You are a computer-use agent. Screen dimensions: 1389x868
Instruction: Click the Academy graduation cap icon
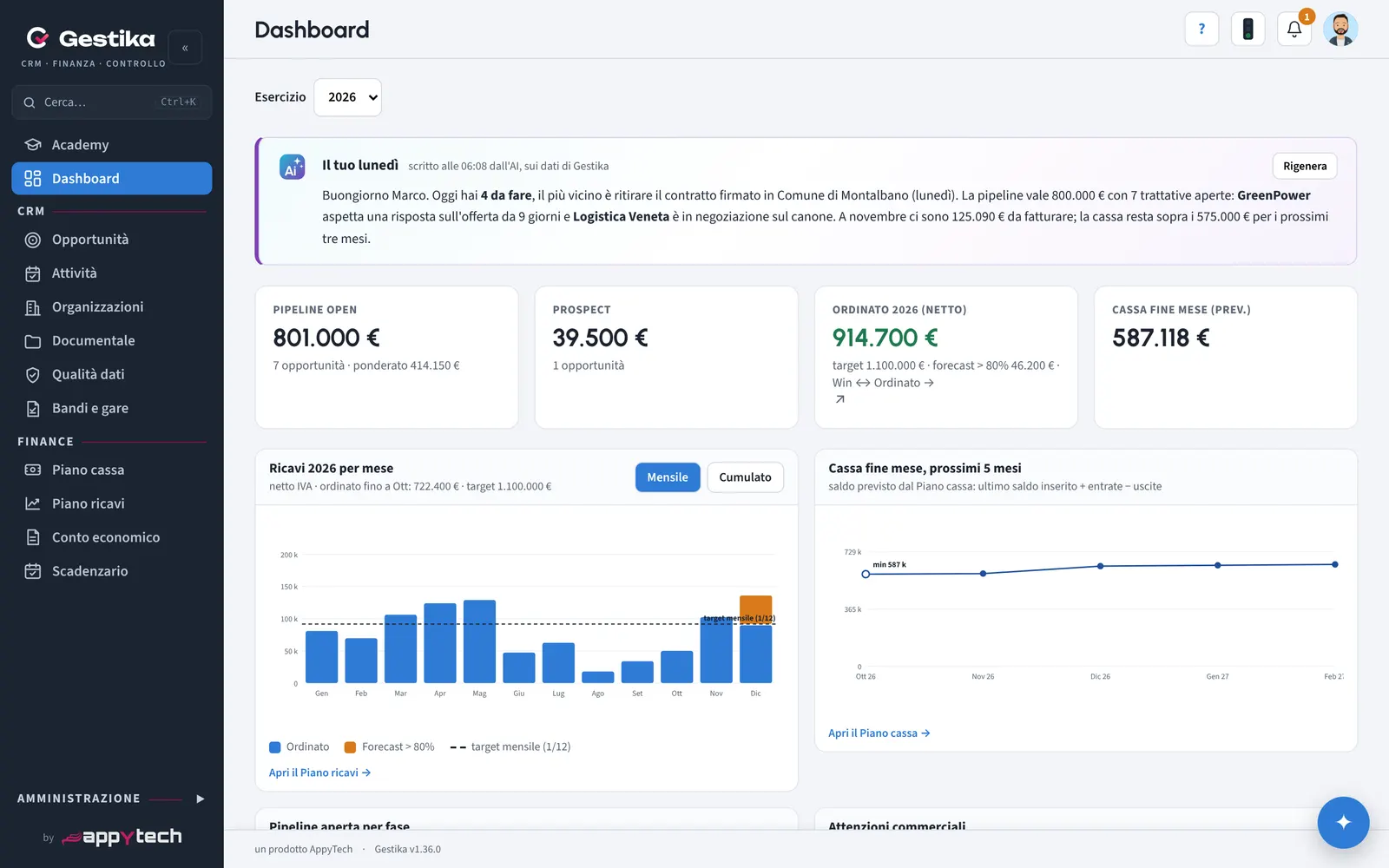pos(33,144)
